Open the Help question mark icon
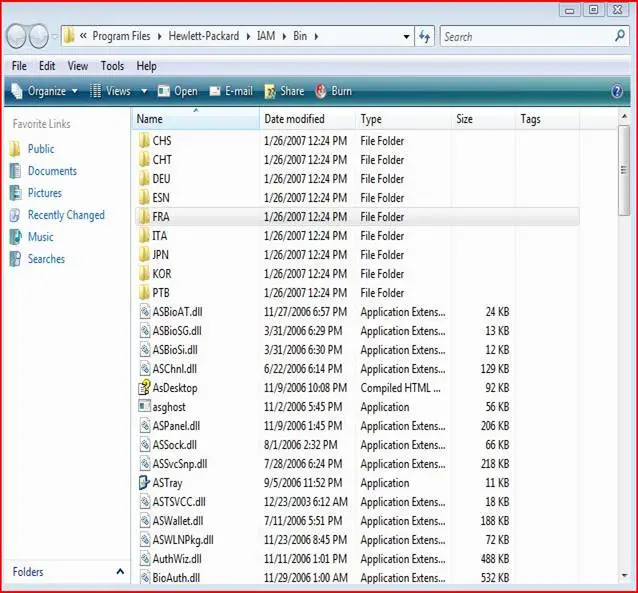 (617, 91)
